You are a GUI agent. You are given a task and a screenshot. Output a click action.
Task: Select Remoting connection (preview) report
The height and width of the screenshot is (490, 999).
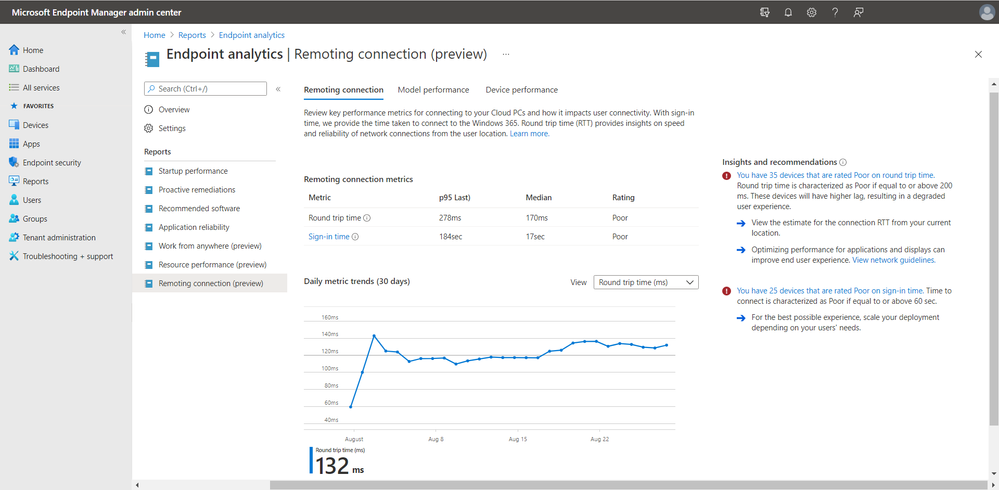click(x=210, y=283)
